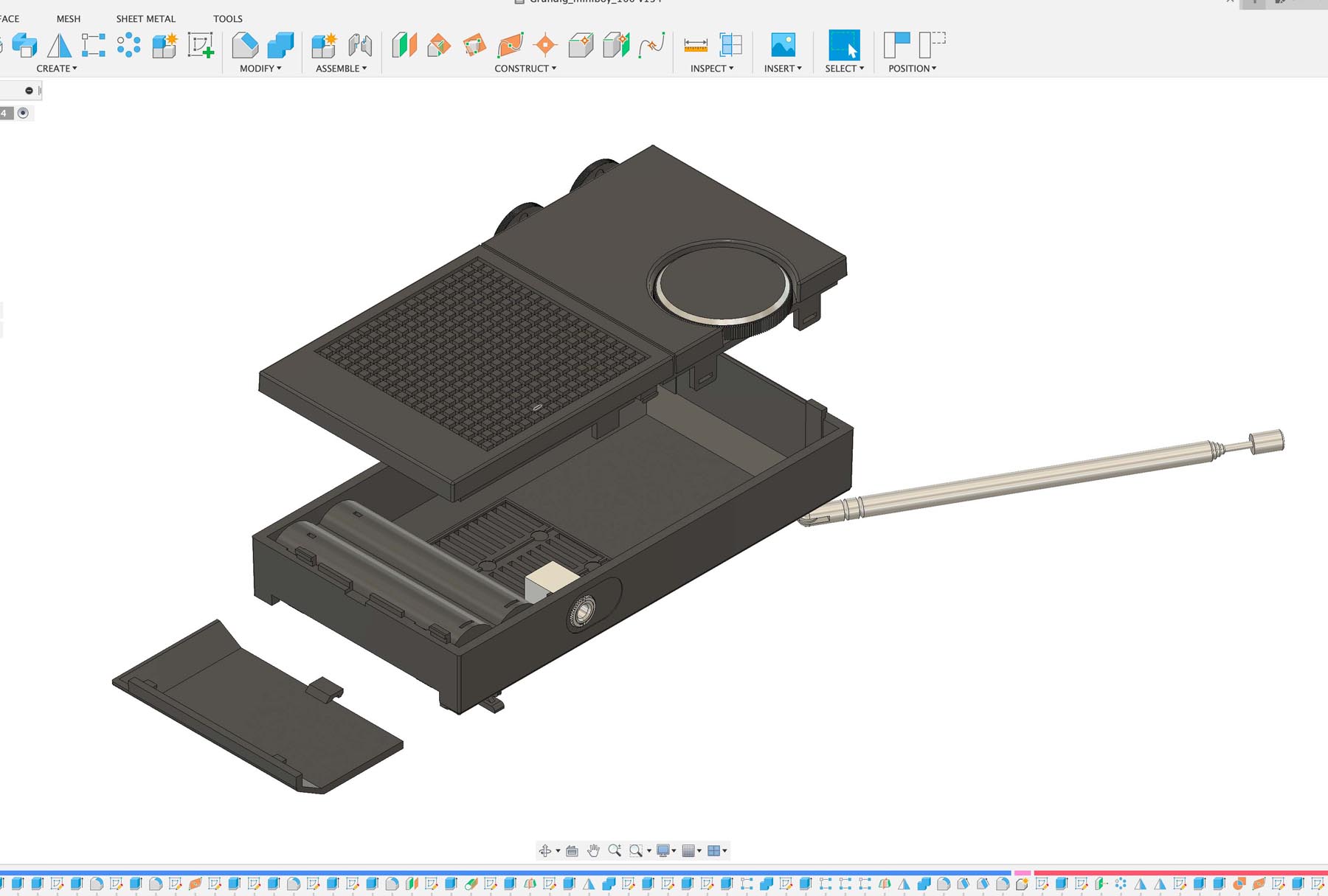1328x896 pixels.
Task: Switch to the partially visible SURFACE tab
Action: [10, 19]
